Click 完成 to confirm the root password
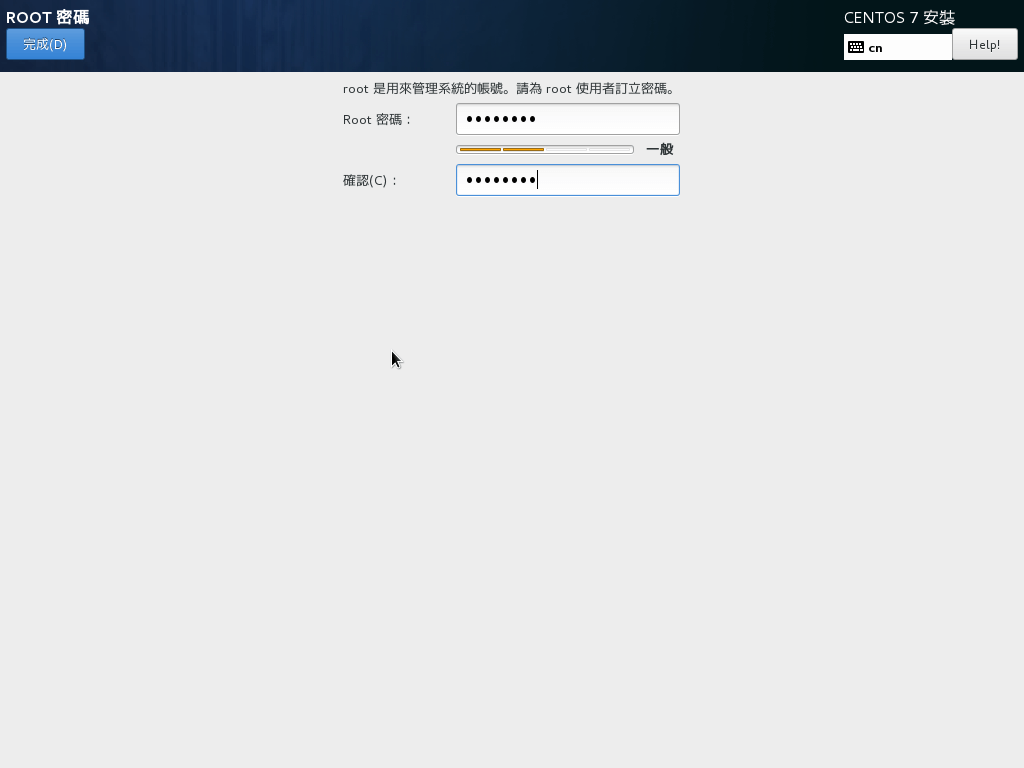Screen dimensions: 1024x768 [45, 44]
